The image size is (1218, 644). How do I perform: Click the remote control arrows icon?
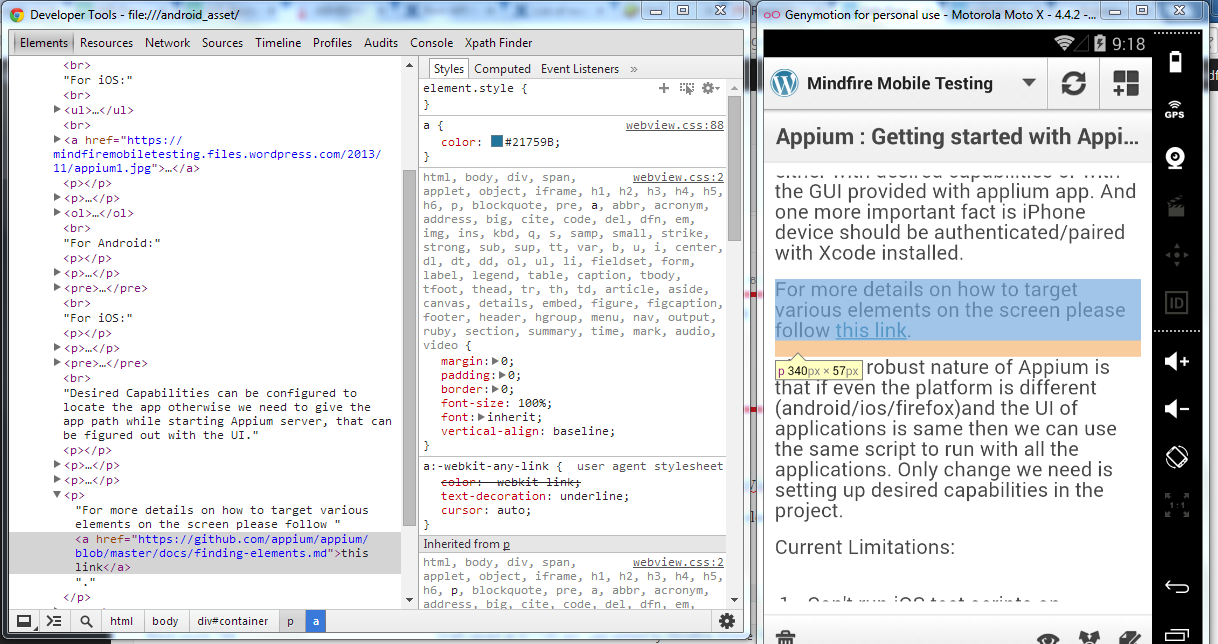[x=1175, y=255]
